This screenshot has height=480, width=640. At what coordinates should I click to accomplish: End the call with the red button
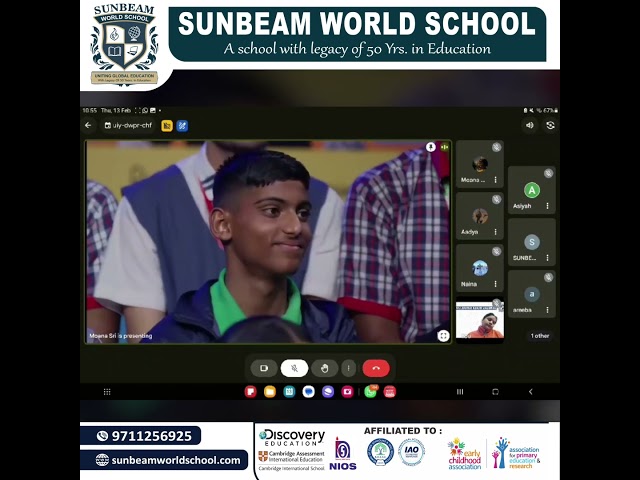376,368
